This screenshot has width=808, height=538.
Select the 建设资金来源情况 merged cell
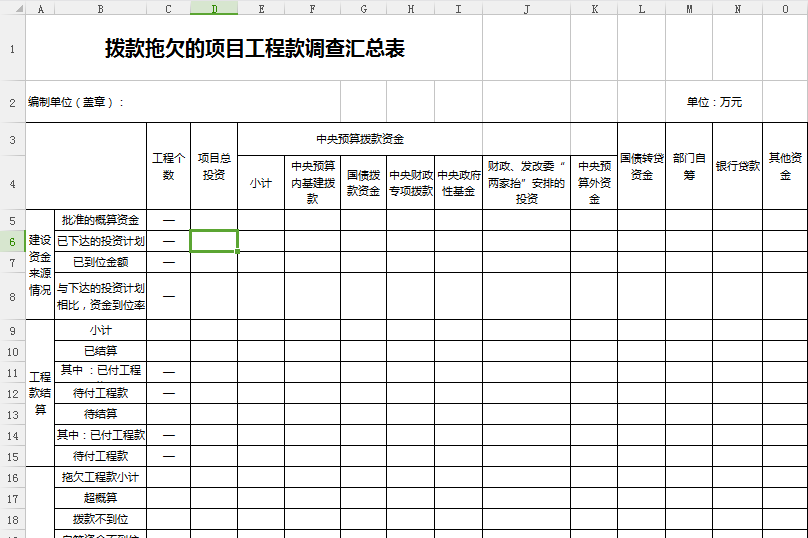(40, 265)
